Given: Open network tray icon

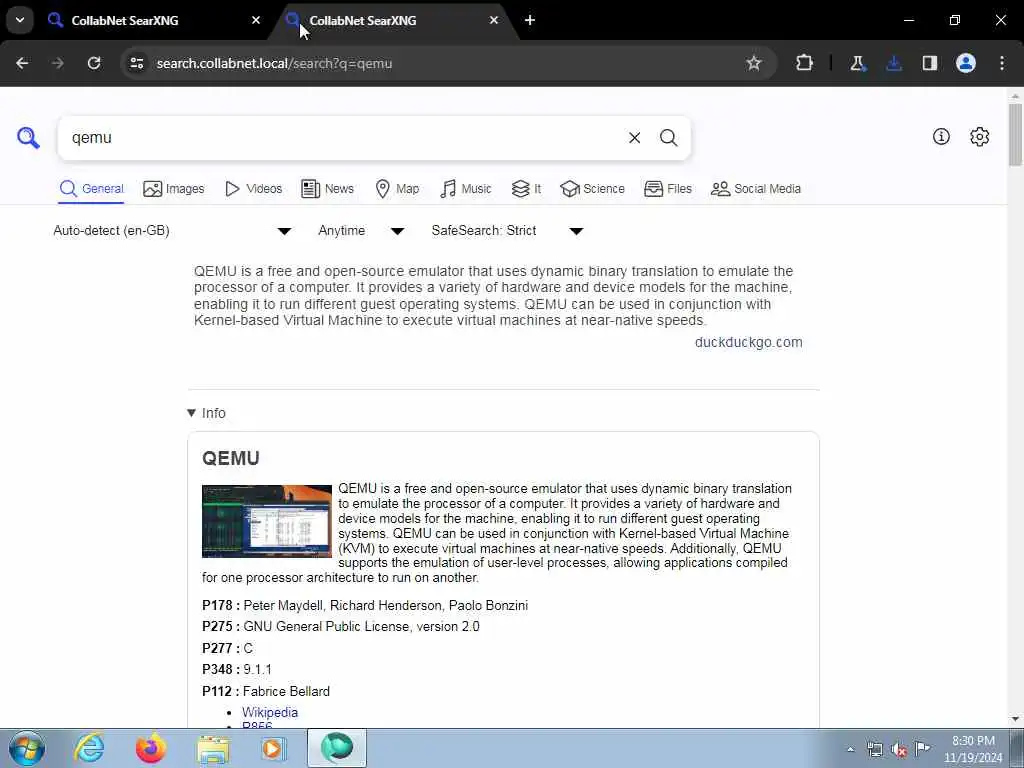Looking at the screenshot, I should point(875,749).
